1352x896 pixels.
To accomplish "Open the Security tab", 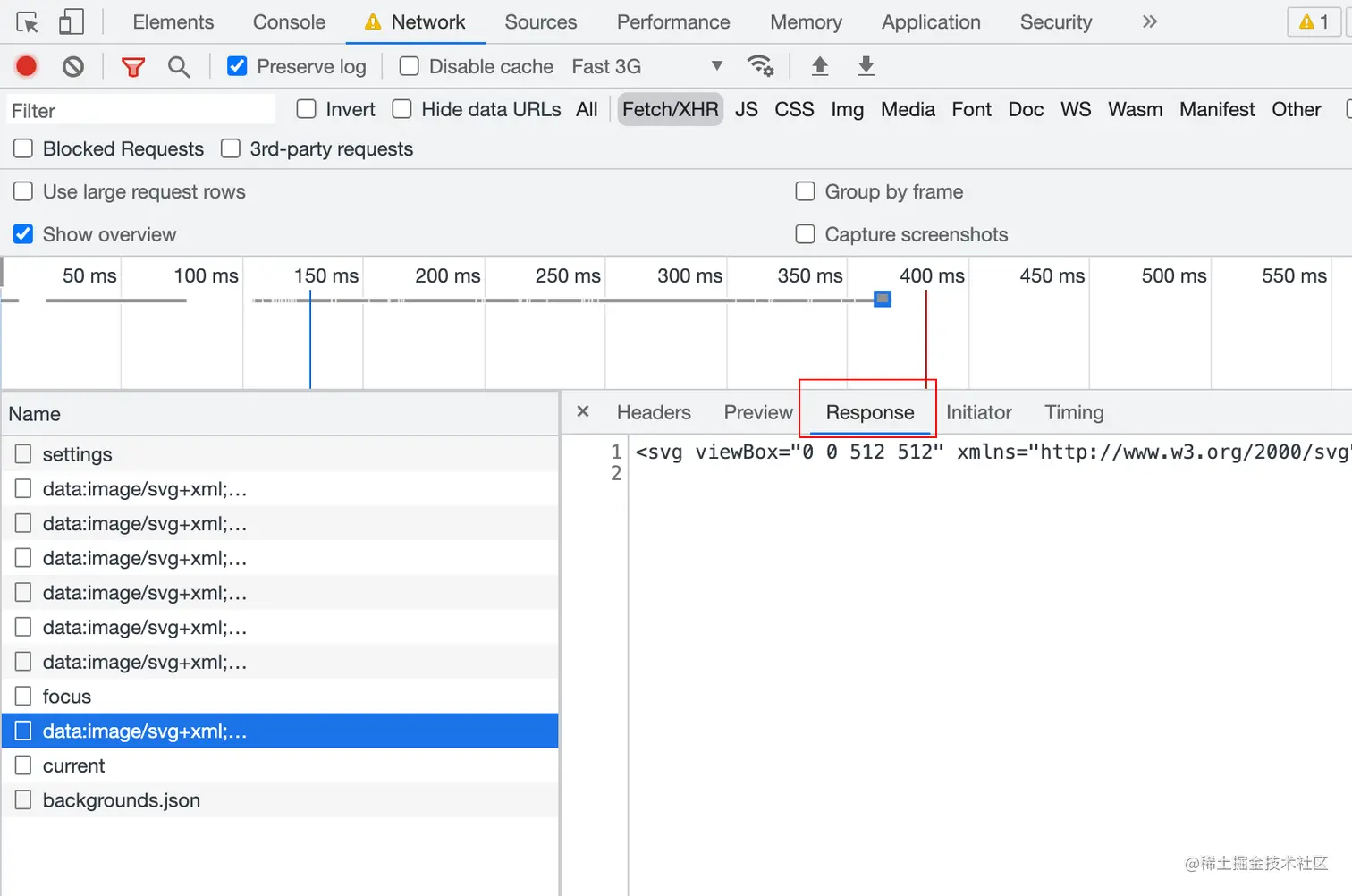I will 1056,22.
